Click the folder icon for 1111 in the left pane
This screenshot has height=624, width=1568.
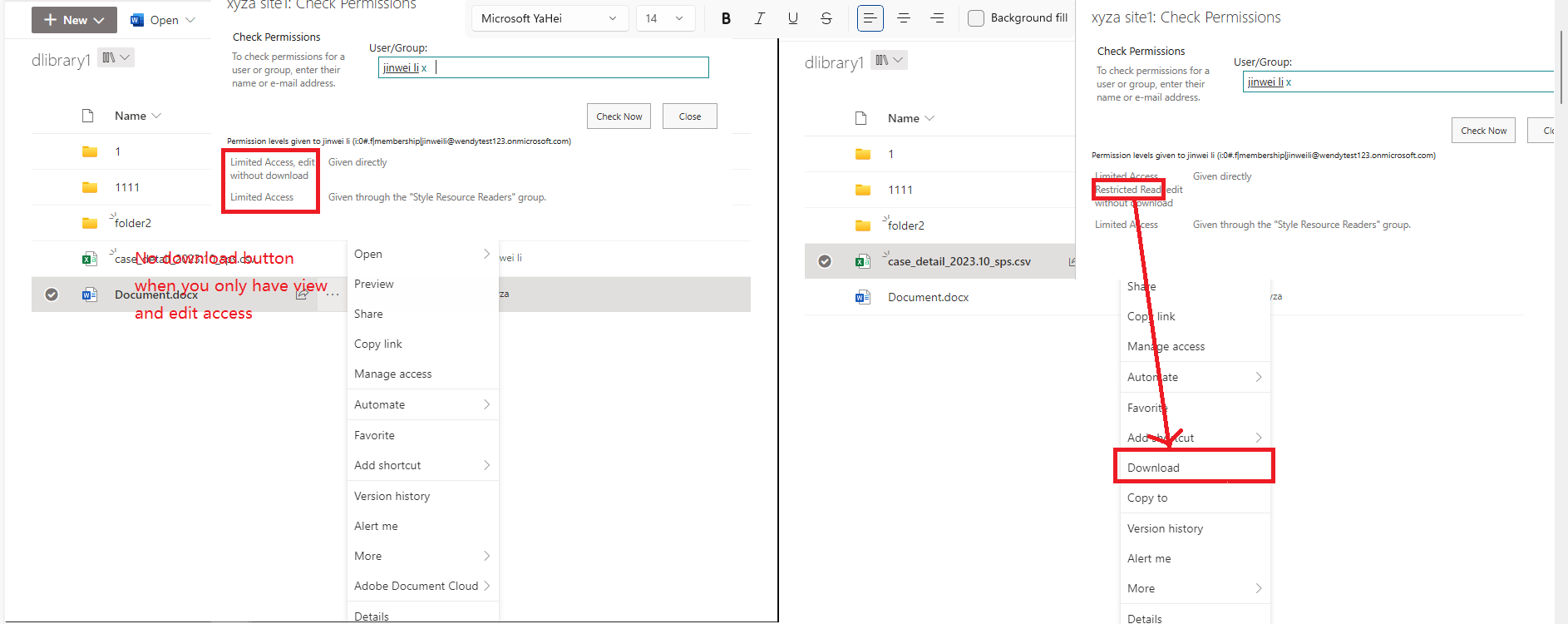pyautogui.click(x=90, y=187)
